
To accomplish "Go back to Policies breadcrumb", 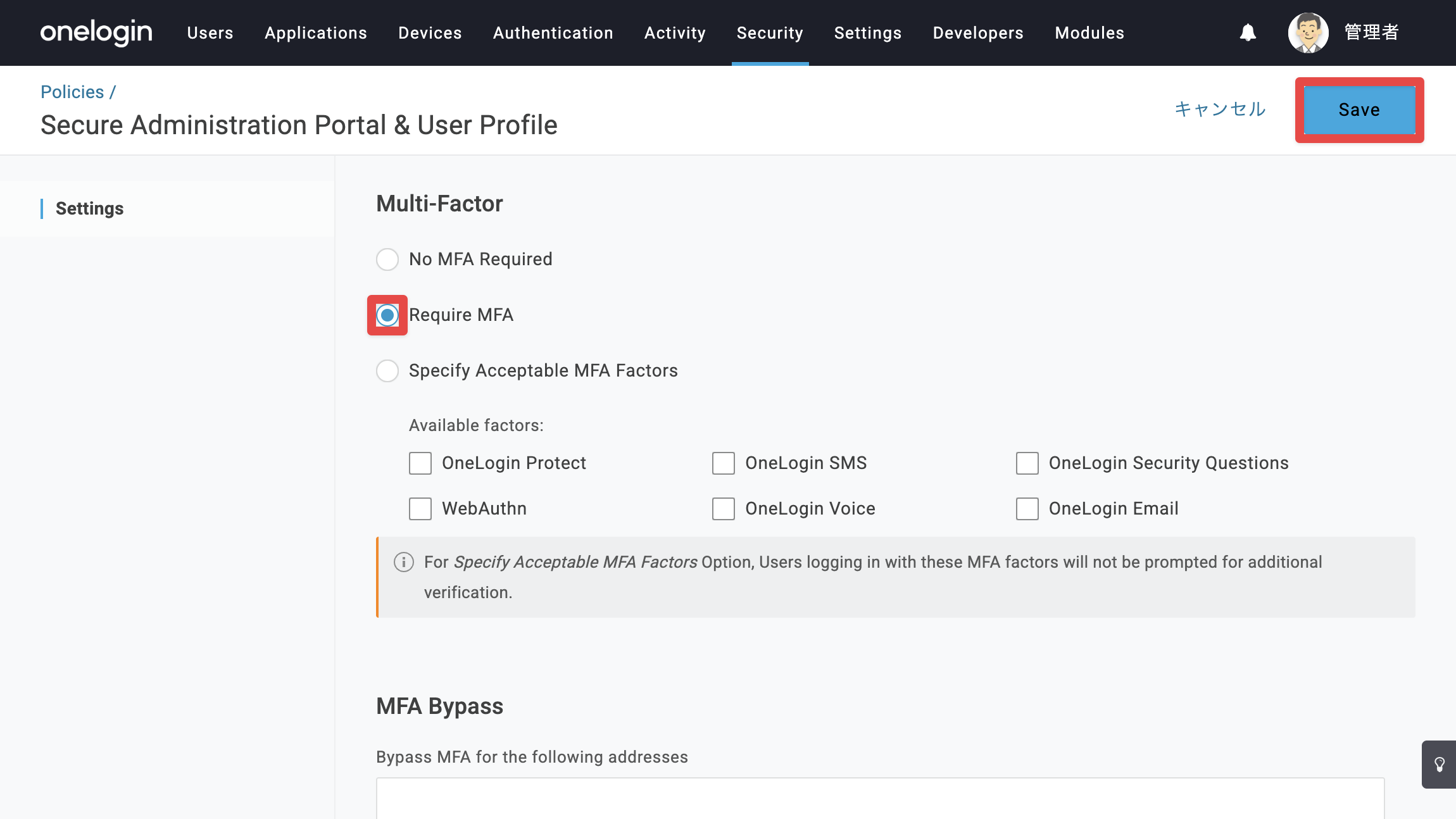I will [x=72, y=92].
